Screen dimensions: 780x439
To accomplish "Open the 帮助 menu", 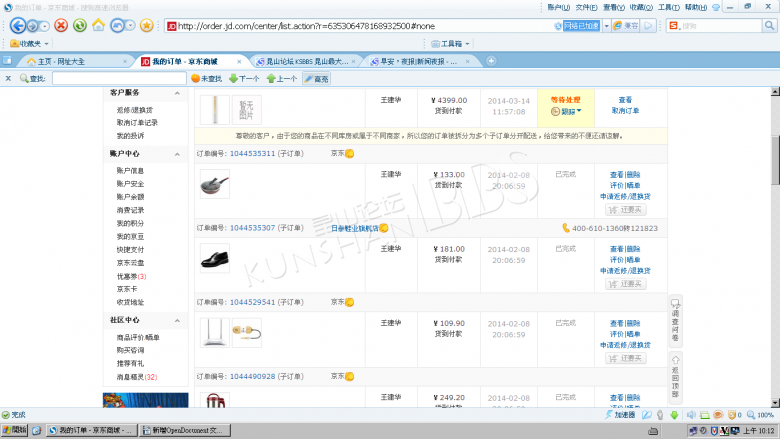I will pyautogui.click(x=695, y=7).
